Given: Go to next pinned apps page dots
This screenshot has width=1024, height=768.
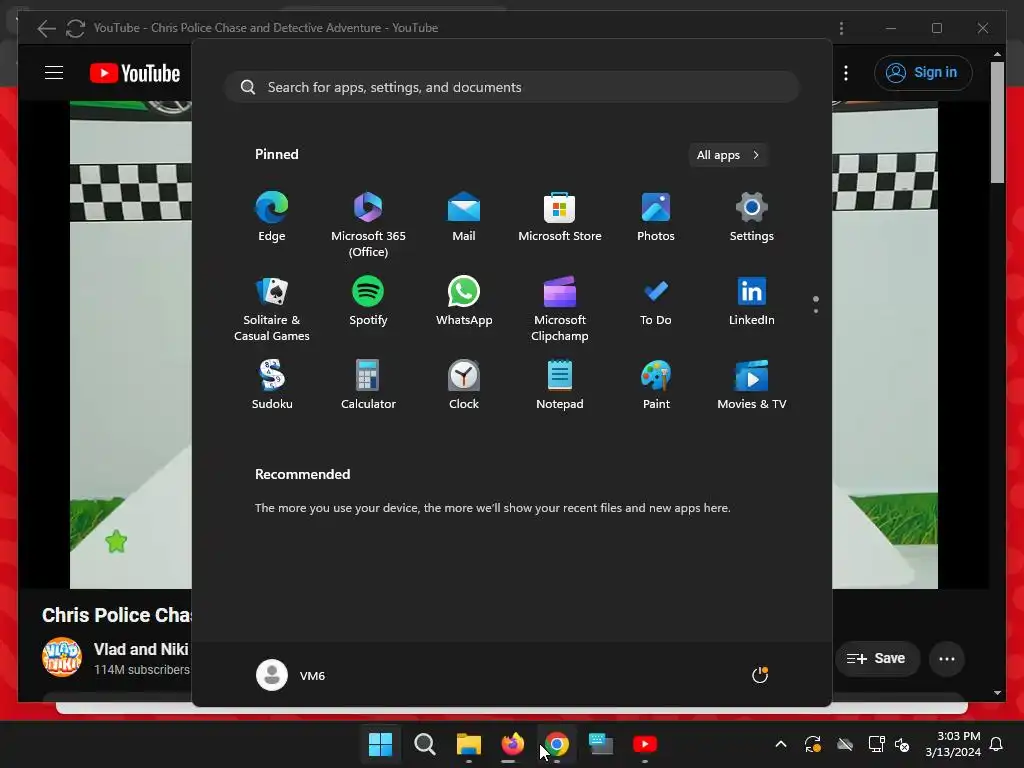Looking at the screenshot, I should click(x=816, y=304).
